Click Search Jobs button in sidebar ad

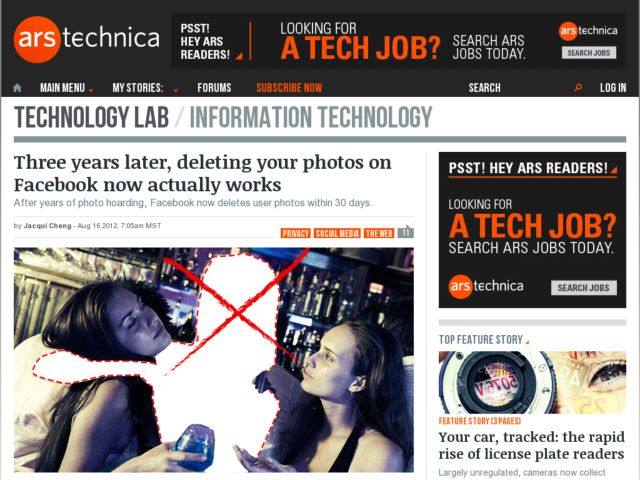coord(584,288)
